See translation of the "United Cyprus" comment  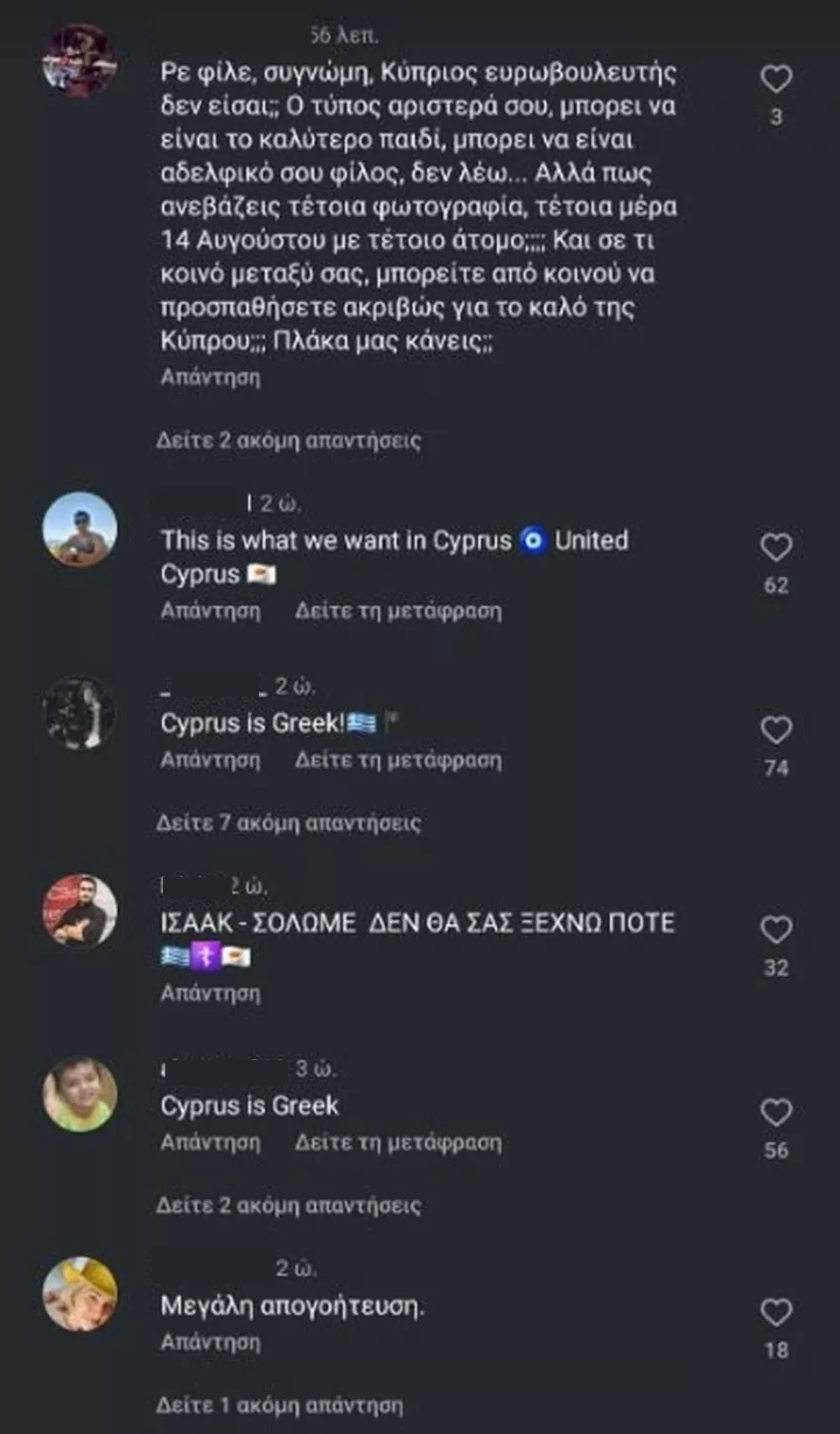398,610
